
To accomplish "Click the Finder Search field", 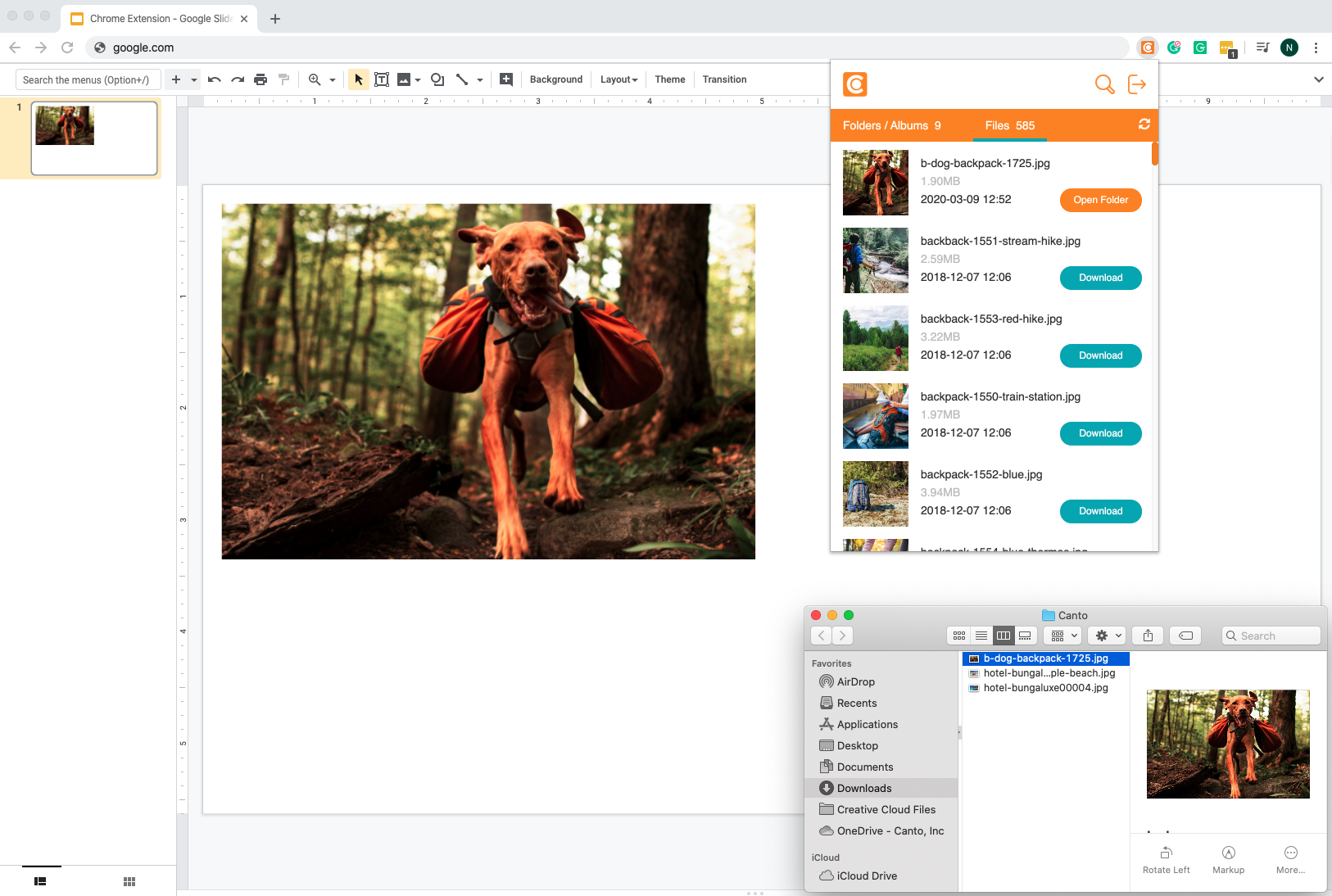I will tap(1271, 636).
